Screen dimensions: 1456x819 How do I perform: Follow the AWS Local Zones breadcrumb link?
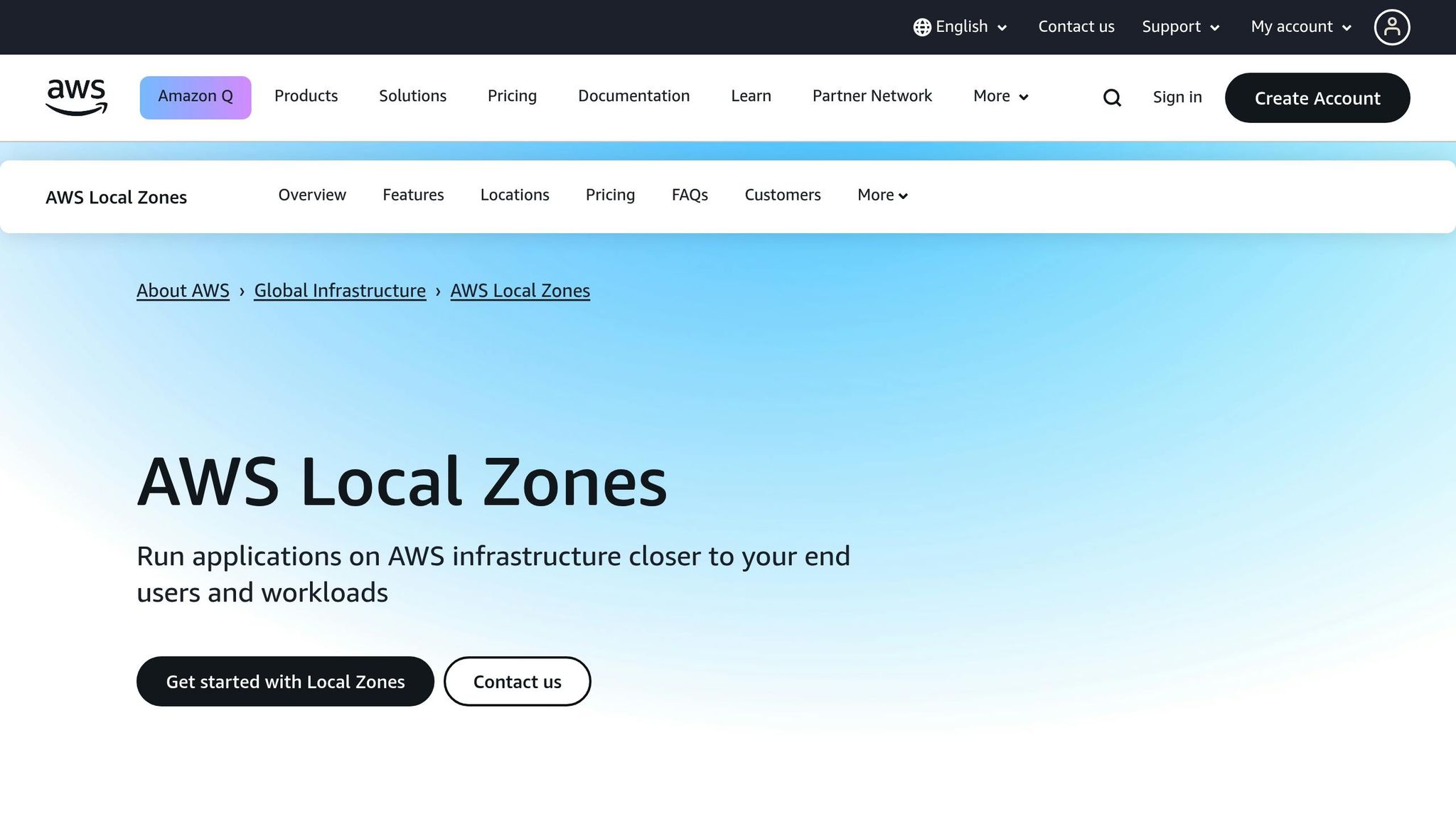[x=520, y=291]
